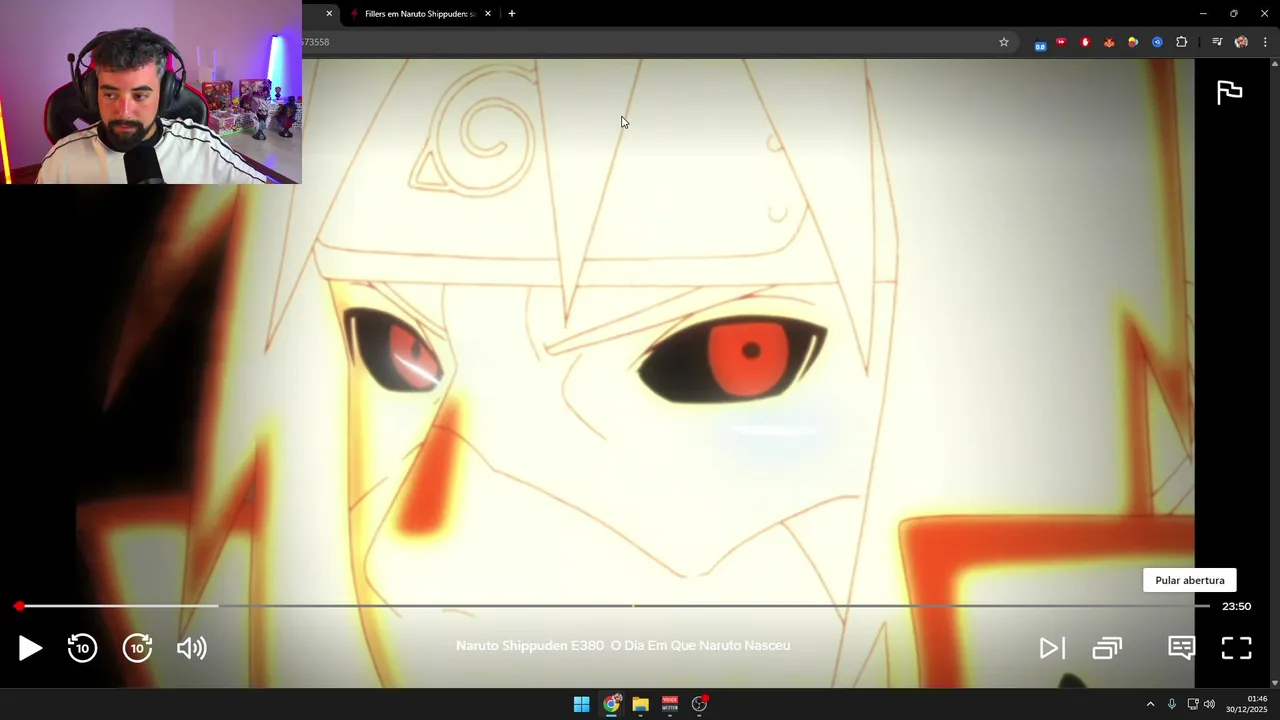
Task: Click the microphone tray icon
Action: pos(1172,704)
